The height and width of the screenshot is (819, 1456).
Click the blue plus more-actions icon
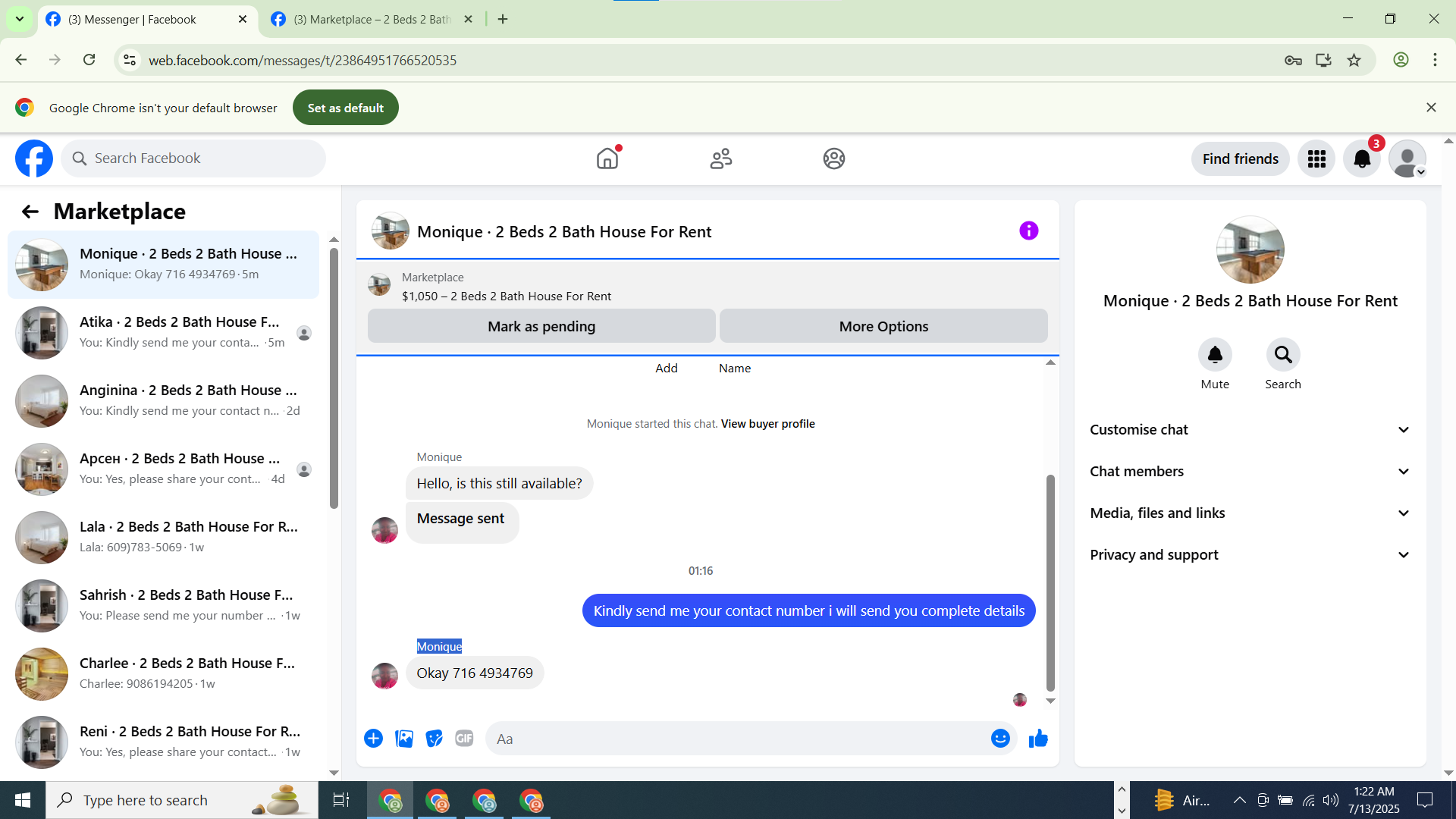pyautogui.click(x=373, y=739)
